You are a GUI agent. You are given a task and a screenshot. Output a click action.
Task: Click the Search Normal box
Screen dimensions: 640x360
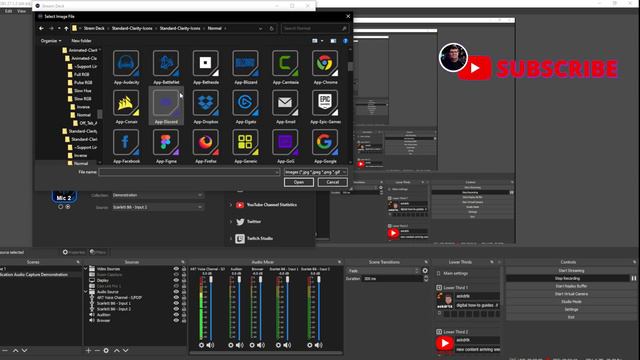tap(314, 29)
